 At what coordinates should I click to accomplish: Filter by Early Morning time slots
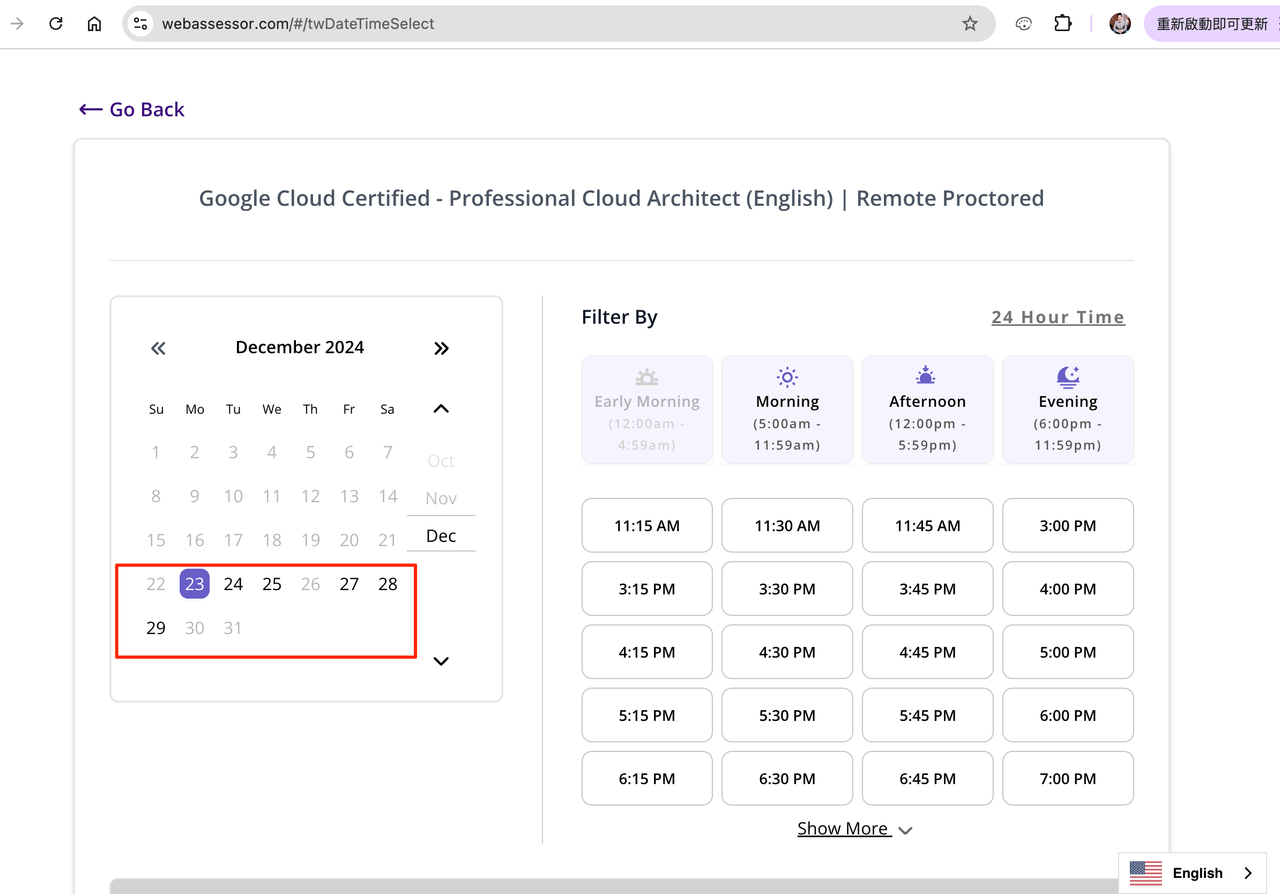click(x=647, y=410)
